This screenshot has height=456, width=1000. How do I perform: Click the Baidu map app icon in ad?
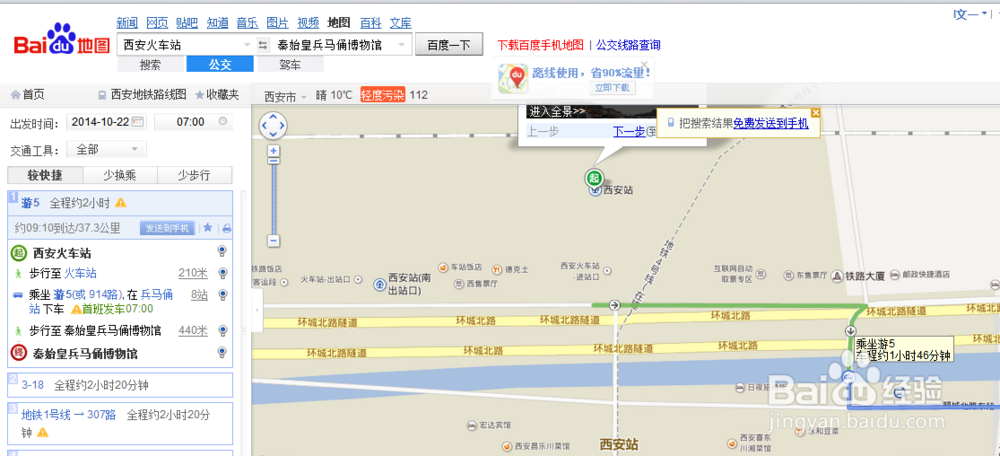(x=513, y=78)
